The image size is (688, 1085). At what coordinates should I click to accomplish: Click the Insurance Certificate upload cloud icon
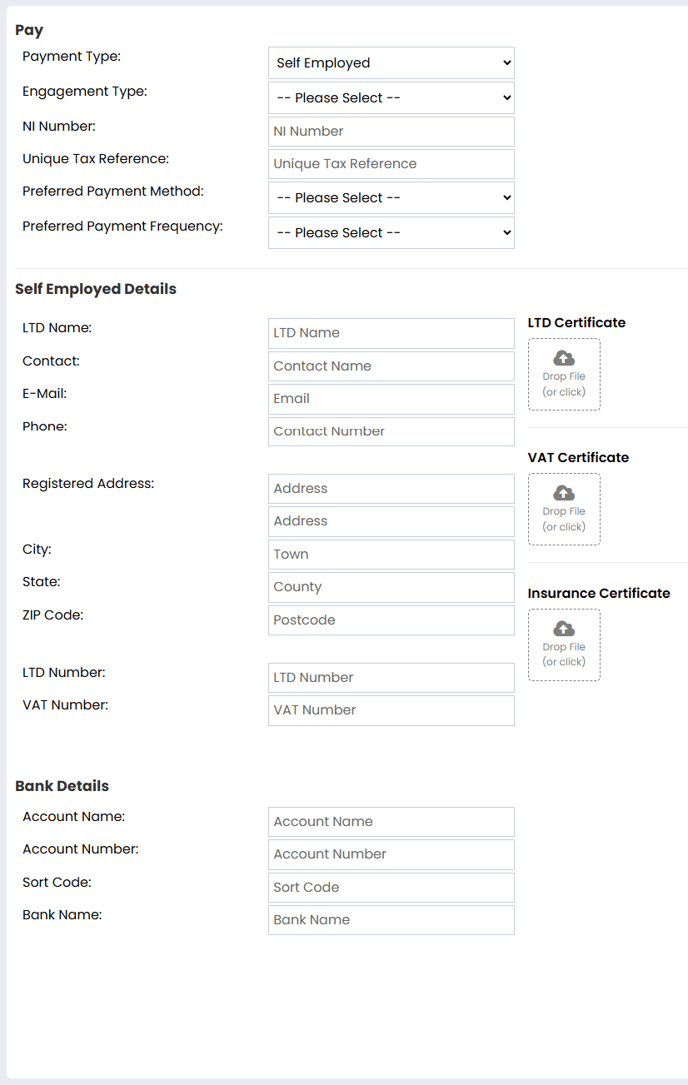[564, 628]
